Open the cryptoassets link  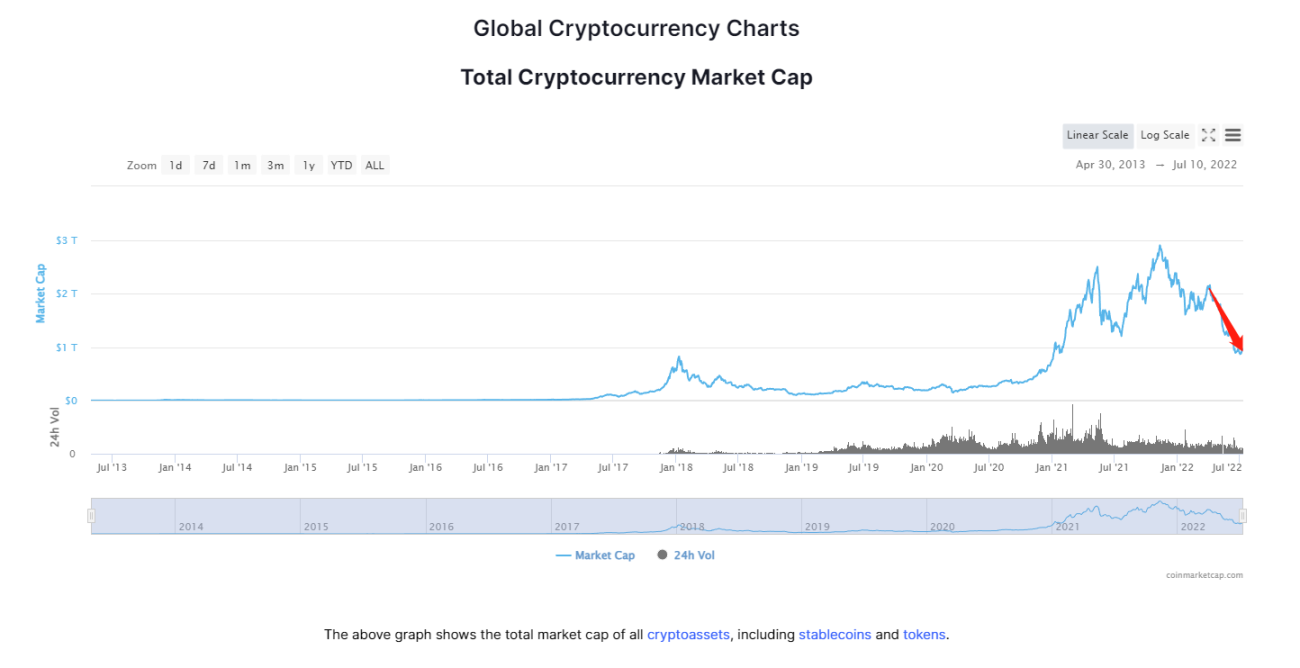pyautogui.click(x=688, y=635)
